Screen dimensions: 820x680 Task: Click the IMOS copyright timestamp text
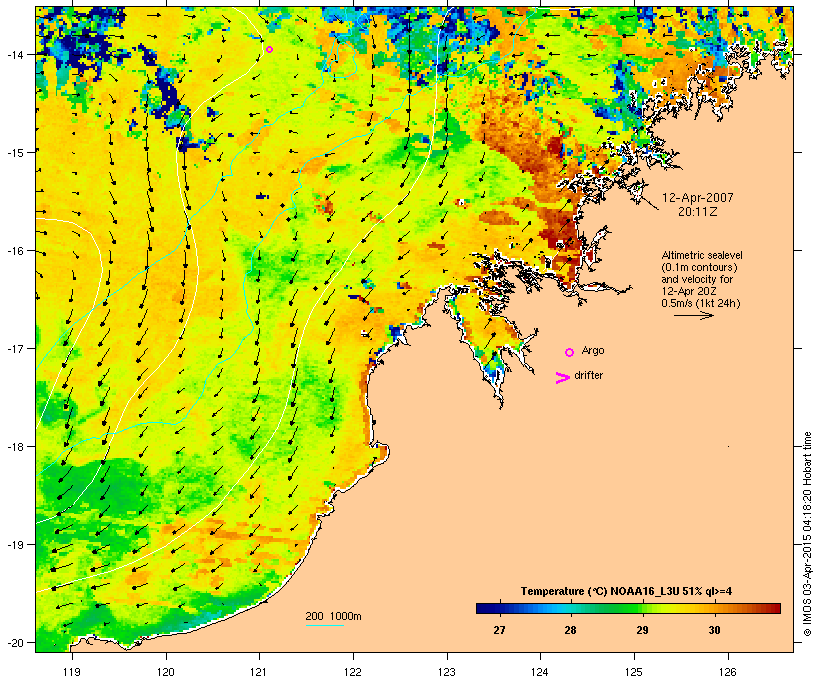[807, 534]
